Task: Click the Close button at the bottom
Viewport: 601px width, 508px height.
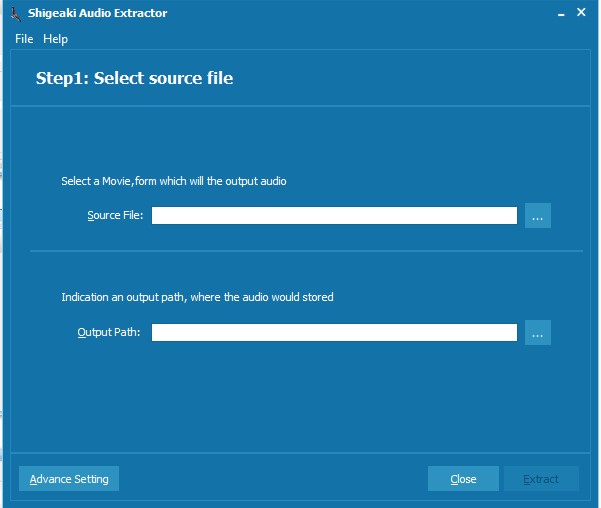Action: point(463,478)
